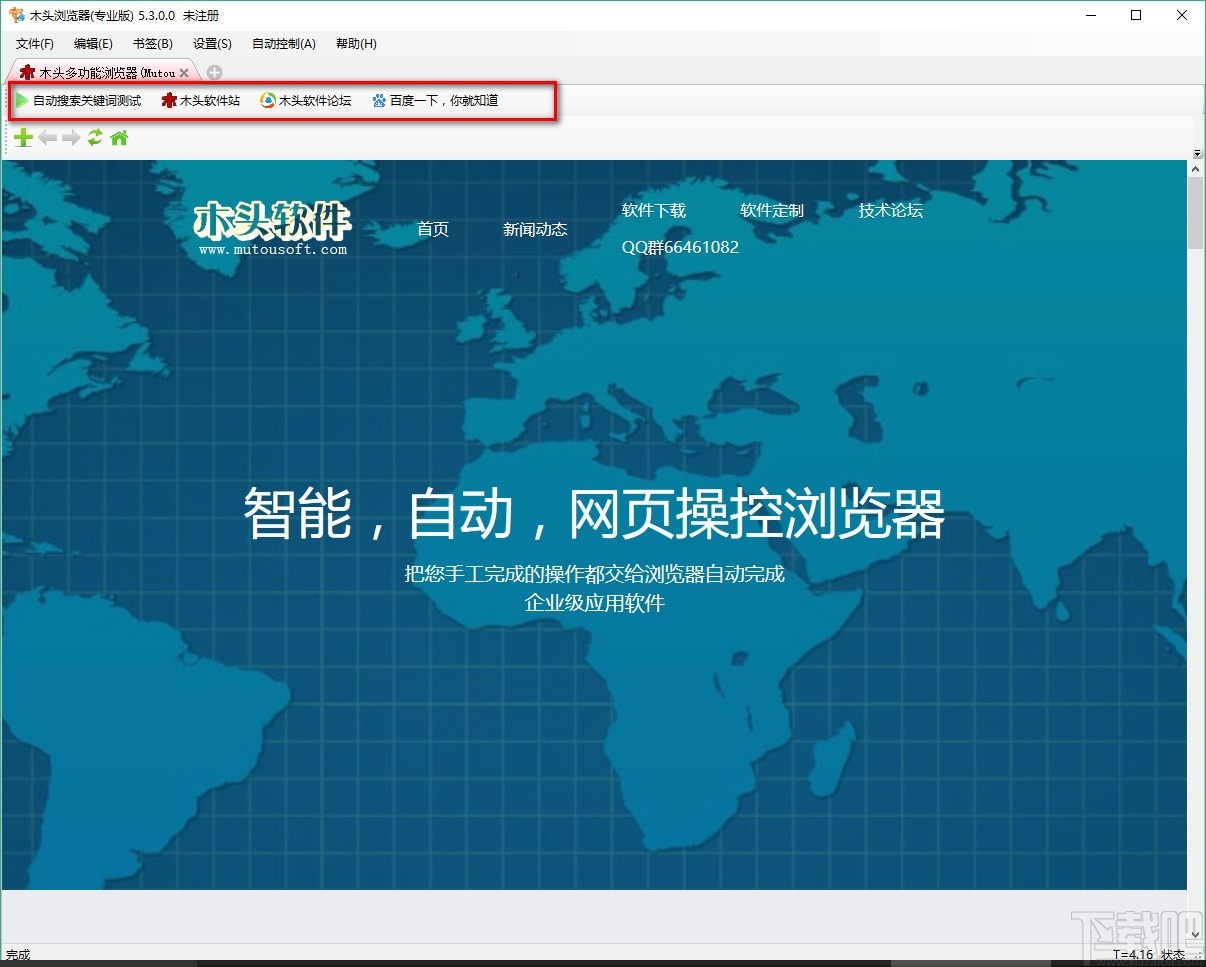Open the 木头软件论坛 bookmark
Image resolution: width=1206 pixels, height=967 pixels.
[306, 101]
